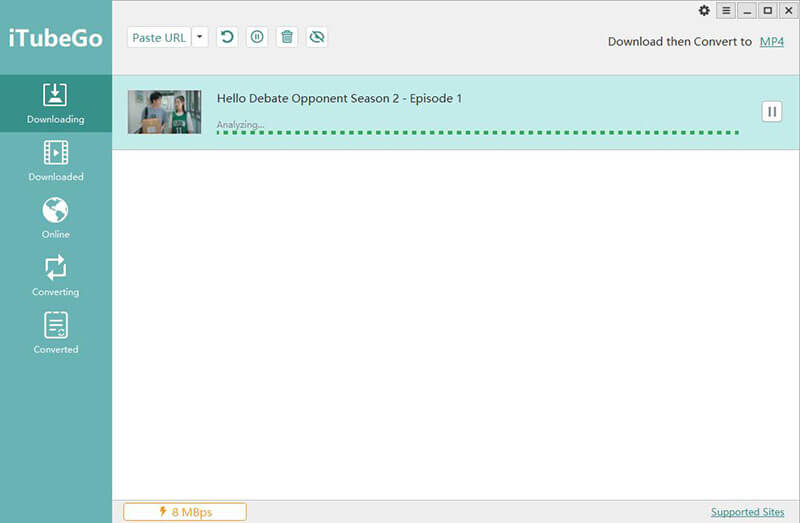Screen dimensions: 800x523
Task: Open the hamburger menu
Action: pos(726,11)
